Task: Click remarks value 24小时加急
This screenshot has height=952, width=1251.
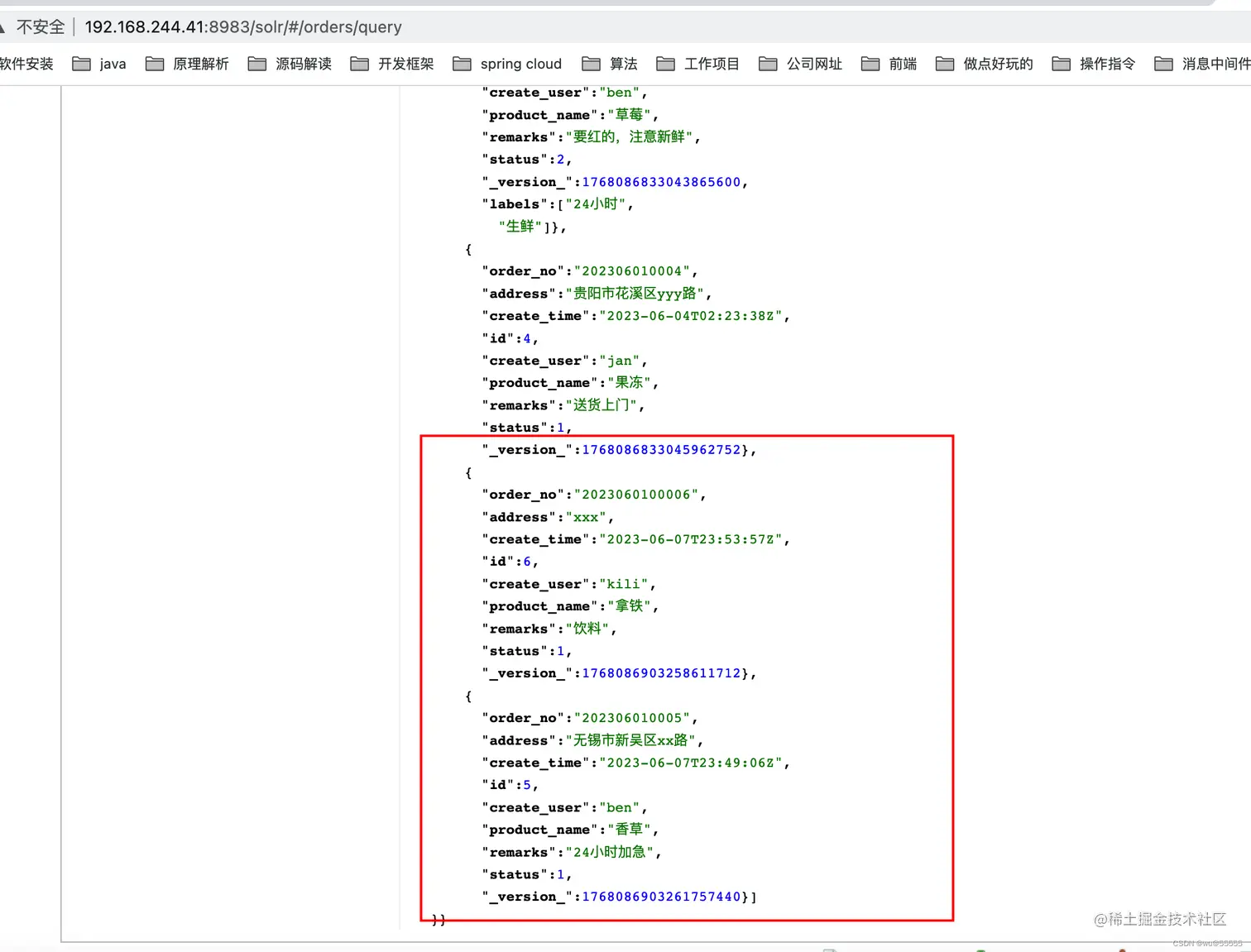Action: (x=610, y=852)
